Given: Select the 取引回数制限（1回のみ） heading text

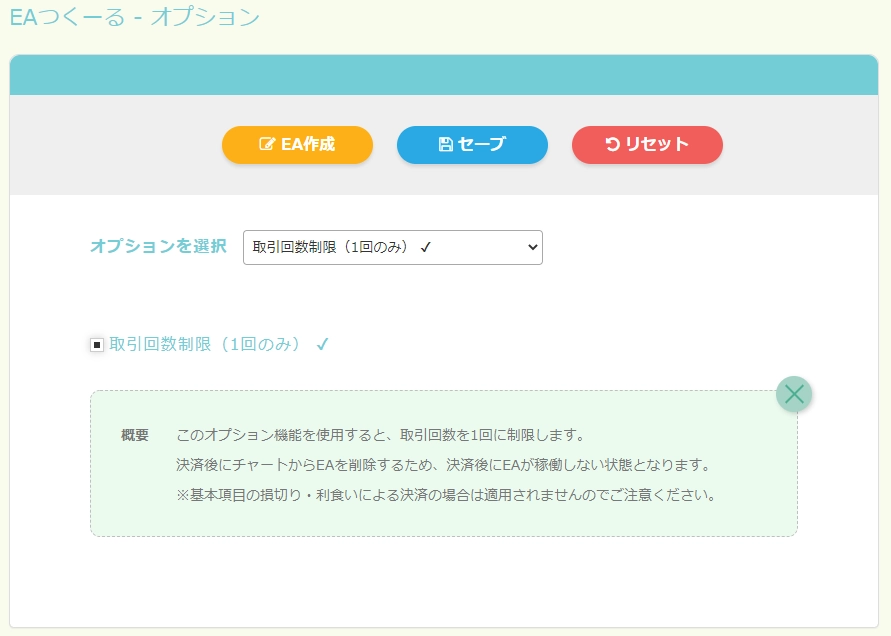Looking at the screenshot, I should tap(205, 345).
